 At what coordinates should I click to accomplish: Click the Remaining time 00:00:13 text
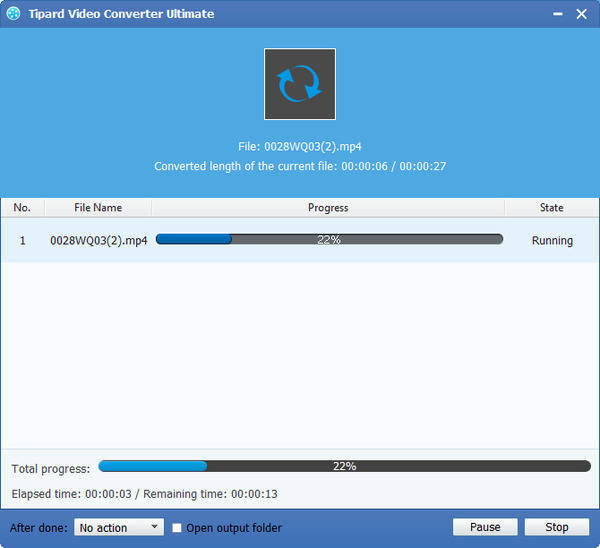coord(210,494)
